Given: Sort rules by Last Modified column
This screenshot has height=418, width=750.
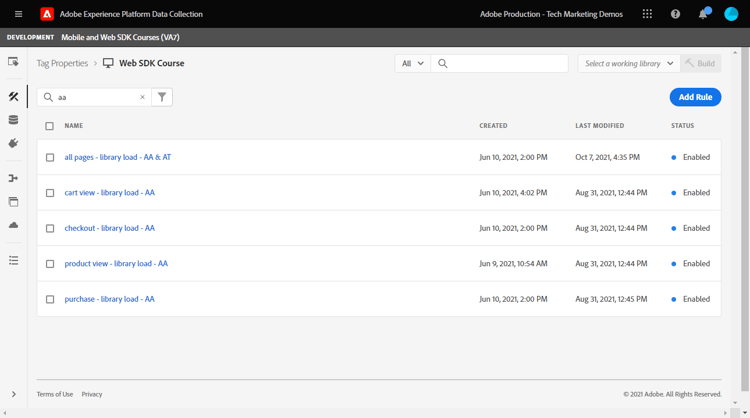Looking at the screenshot, I should coord(599,126).
